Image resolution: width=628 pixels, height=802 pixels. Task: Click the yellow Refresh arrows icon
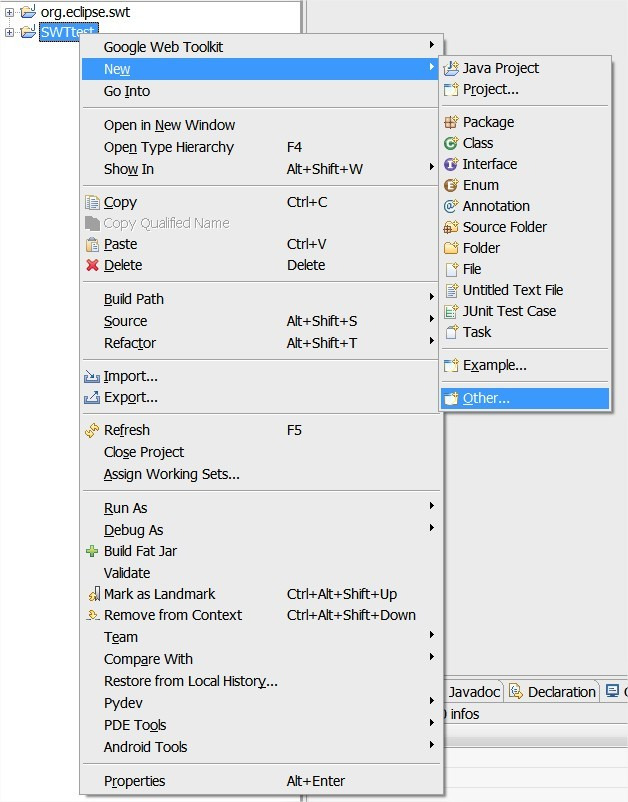point(92,431)
